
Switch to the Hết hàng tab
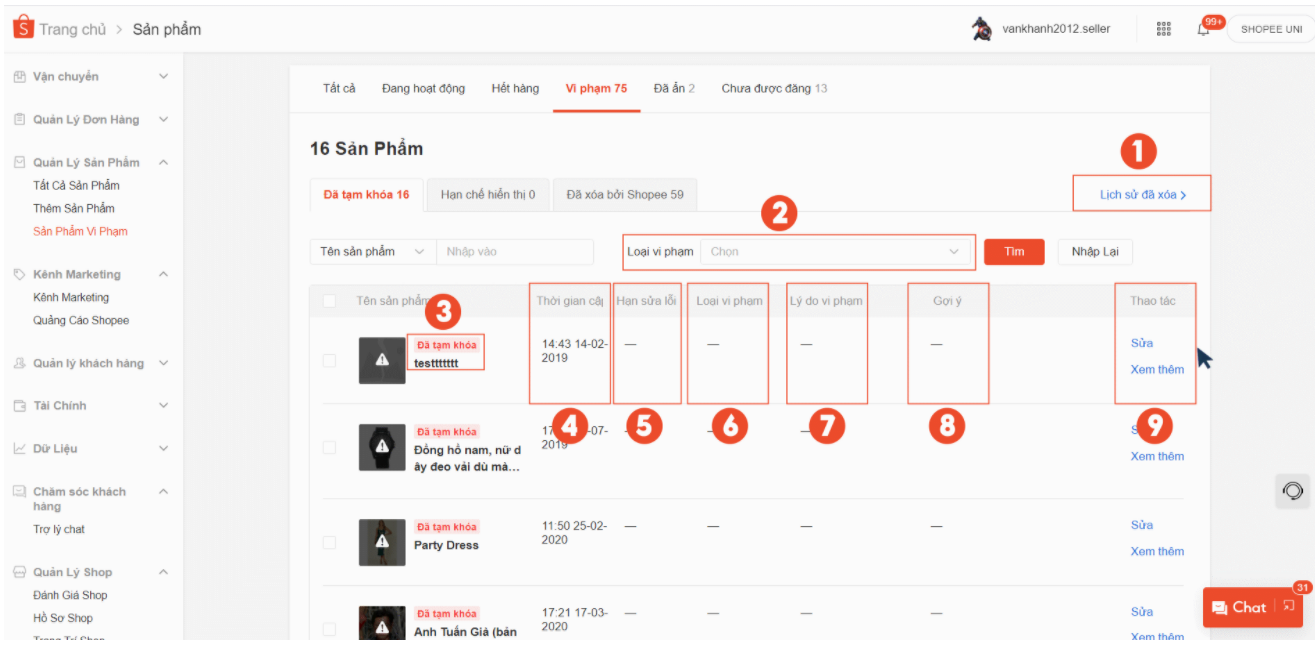[515, 89]
